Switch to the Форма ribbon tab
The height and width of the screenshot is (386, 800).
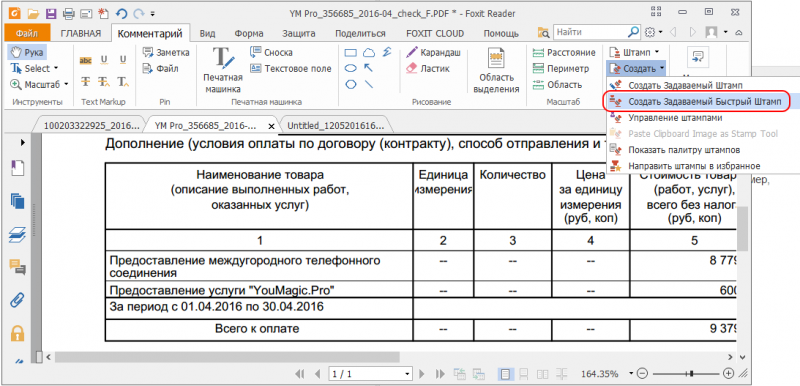pos(249,34)
